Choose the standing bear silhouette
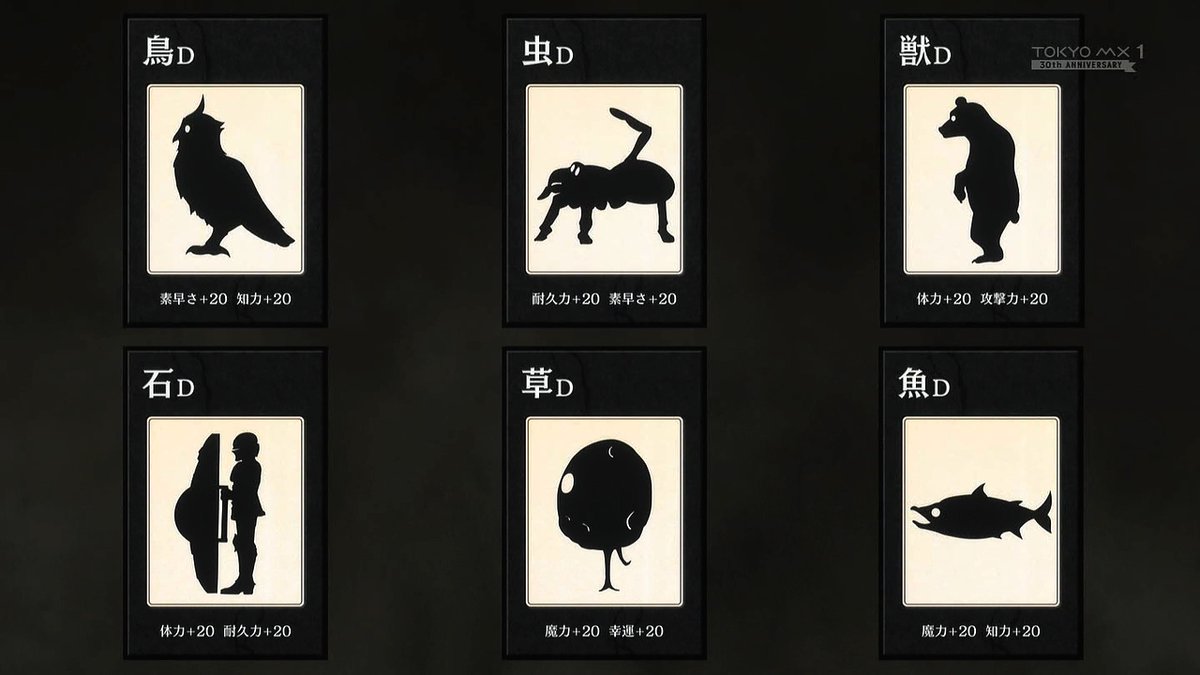 pos(979,179)
